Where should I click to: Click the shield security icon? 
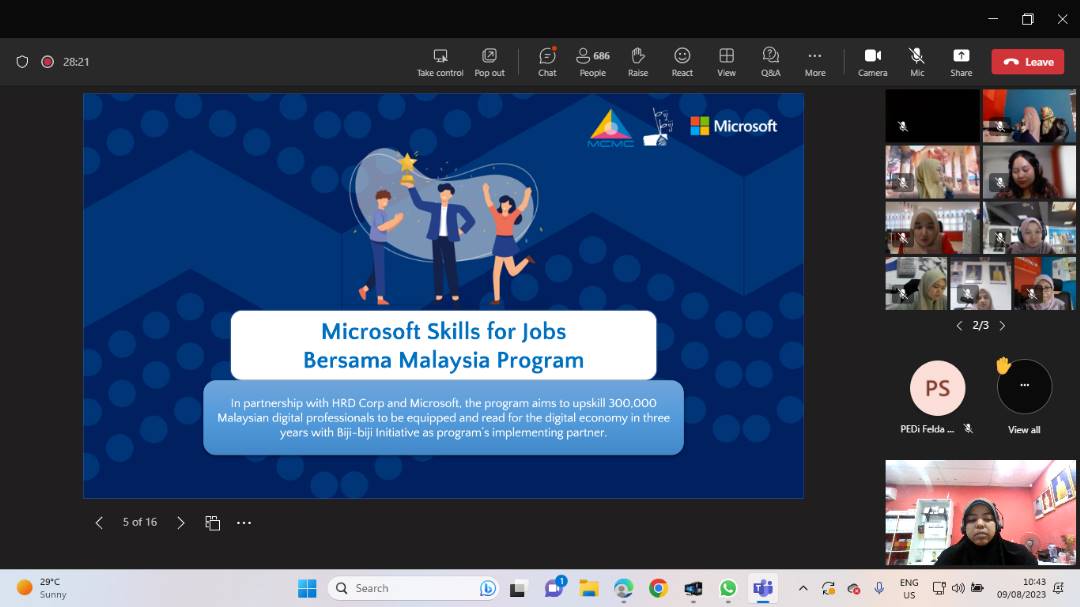(x=22, y=61)
